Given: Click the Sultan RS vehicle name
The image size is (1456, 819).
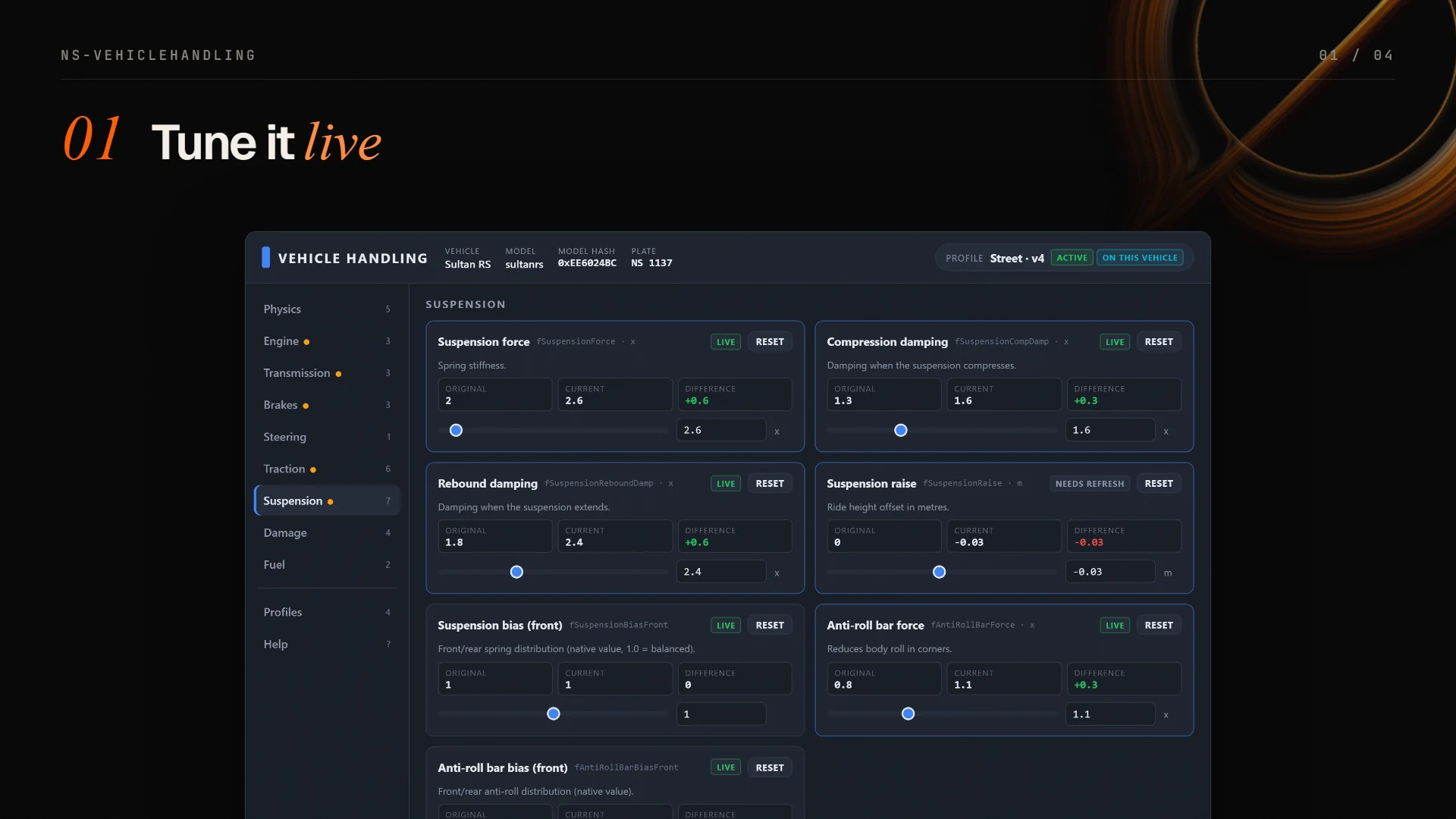Looking at the screenshot, I should [468, 264].
